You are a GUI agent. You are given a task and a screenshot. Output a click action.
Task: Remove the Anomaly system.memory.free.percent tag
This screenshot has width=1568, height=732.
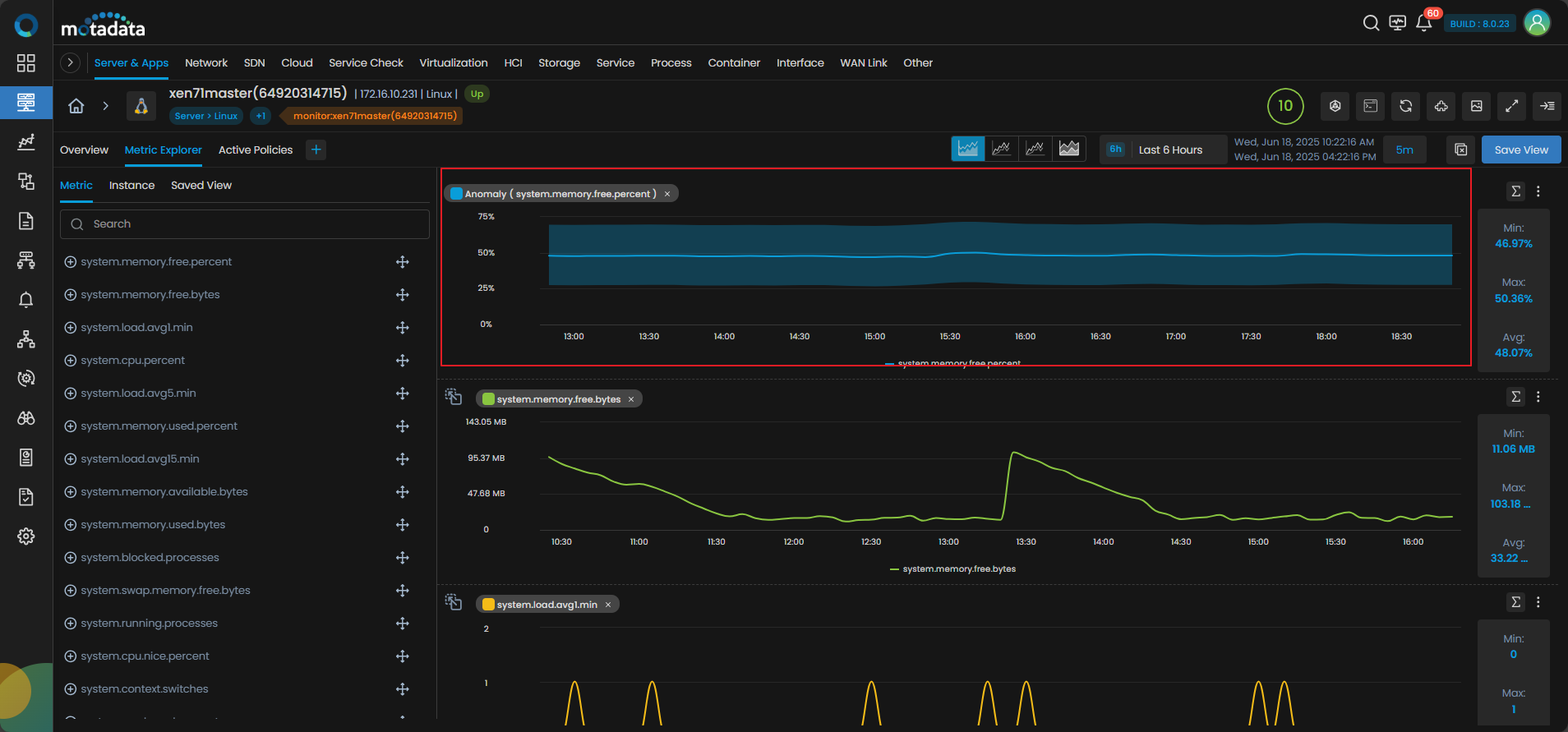(x=667, y=194)
